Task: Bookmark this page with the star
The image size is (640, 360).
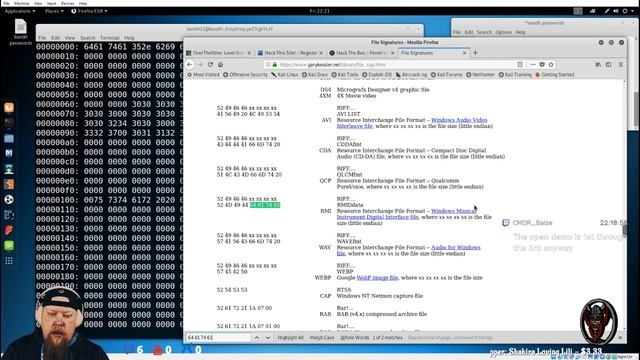Action: [551, 64]
